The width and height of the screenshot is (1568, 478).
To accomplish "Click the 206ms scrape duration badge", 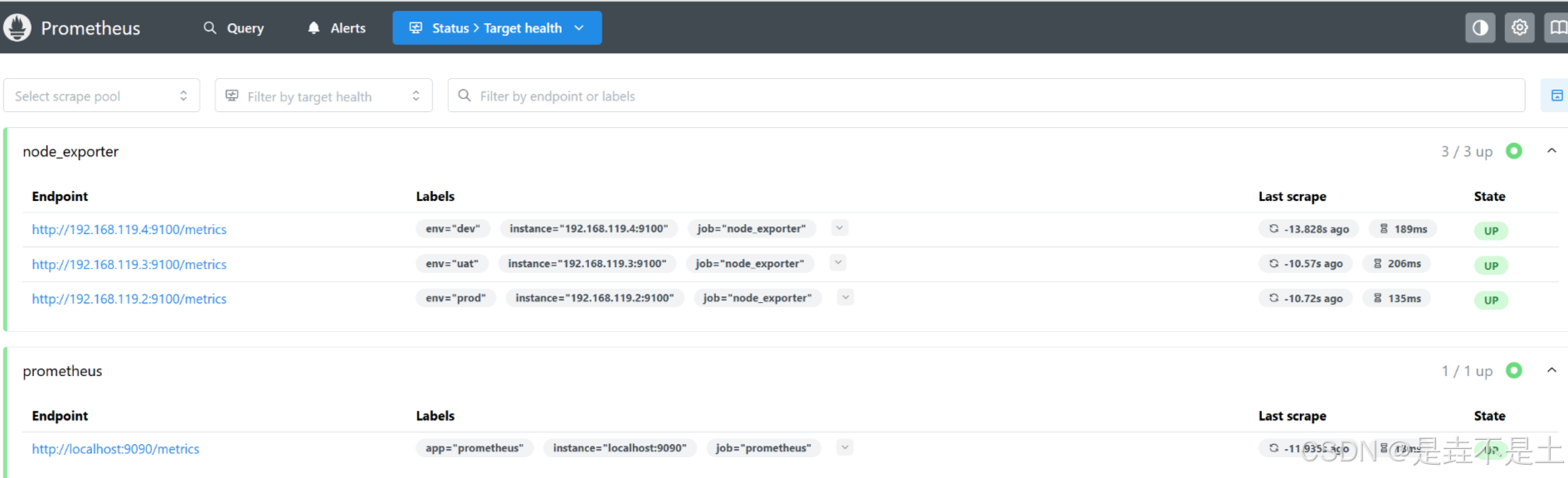I will [1397, 264].
